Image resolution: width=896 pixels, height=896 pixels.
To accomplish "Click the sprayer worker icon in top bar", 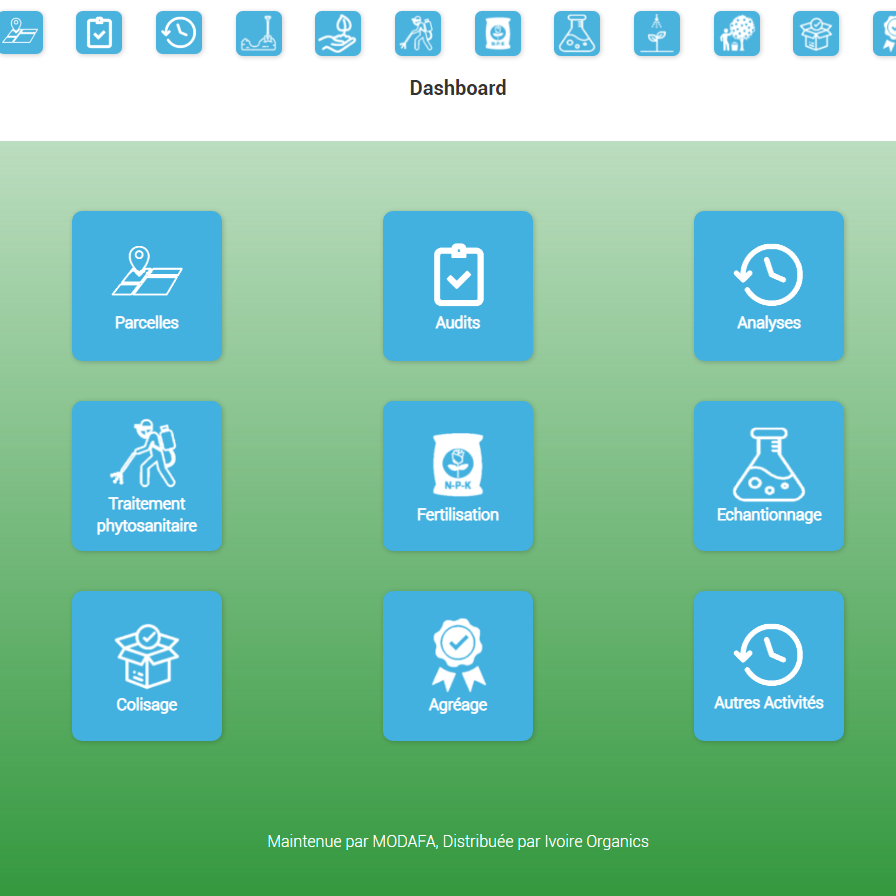I will coord(418,33).
